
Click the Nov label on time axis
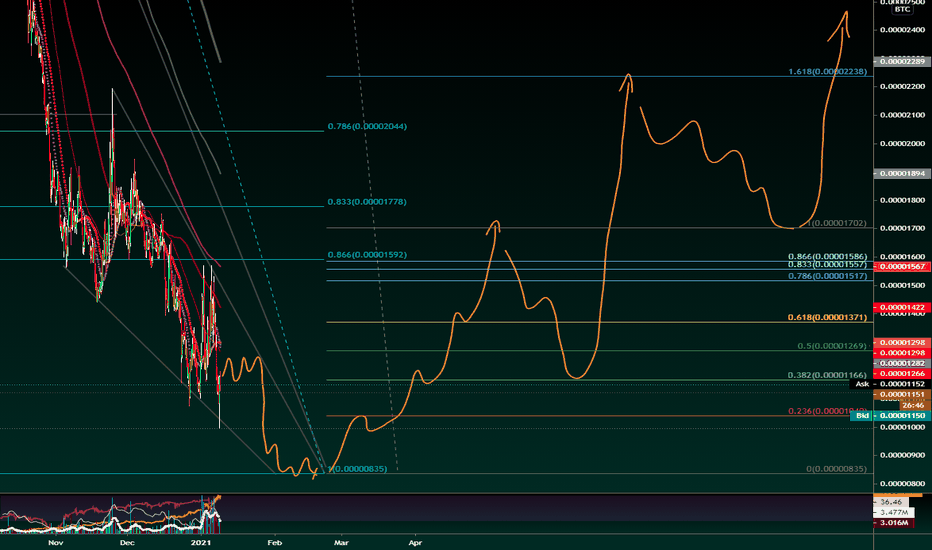(x=55, y=543)
